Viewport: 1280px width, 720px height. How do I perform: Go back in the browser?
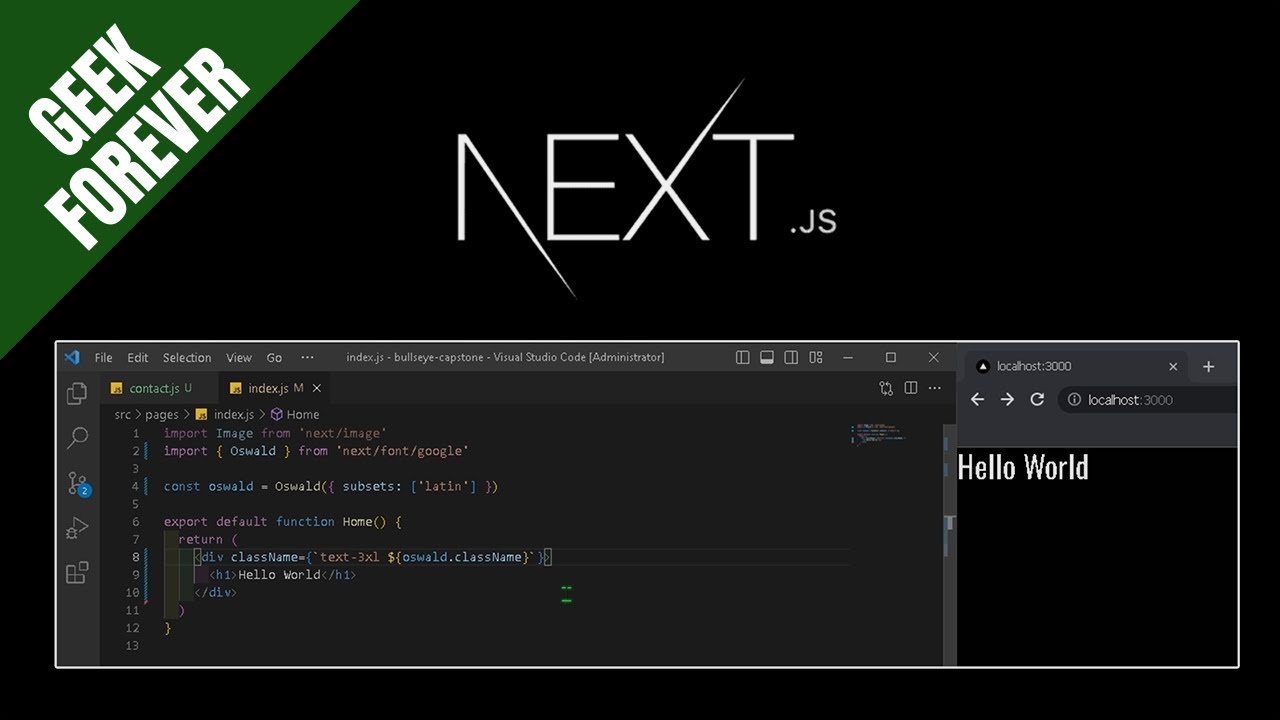click(978, 399)
